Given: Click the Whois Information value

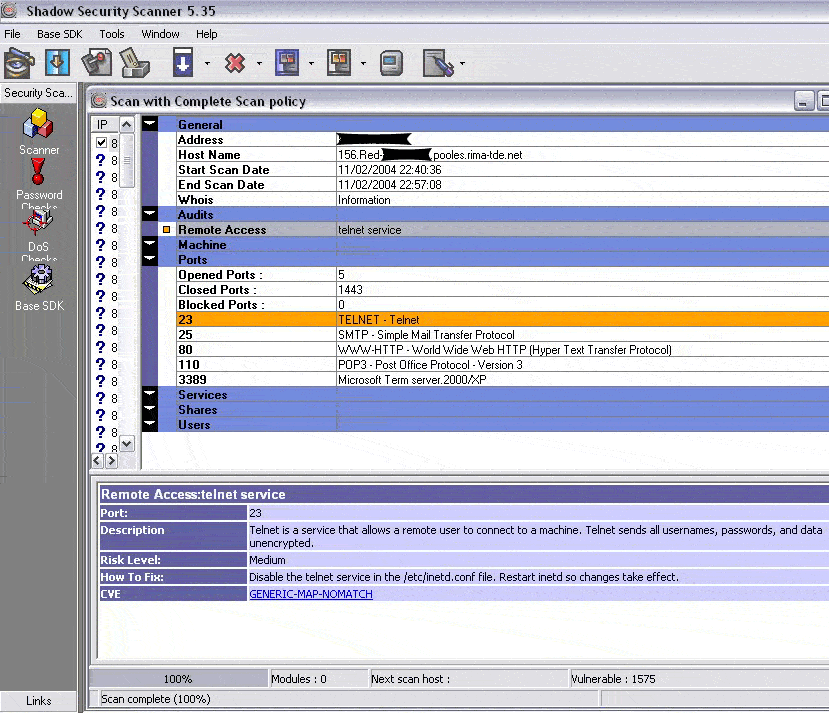Looking at the screenshot, I should 364,200.
